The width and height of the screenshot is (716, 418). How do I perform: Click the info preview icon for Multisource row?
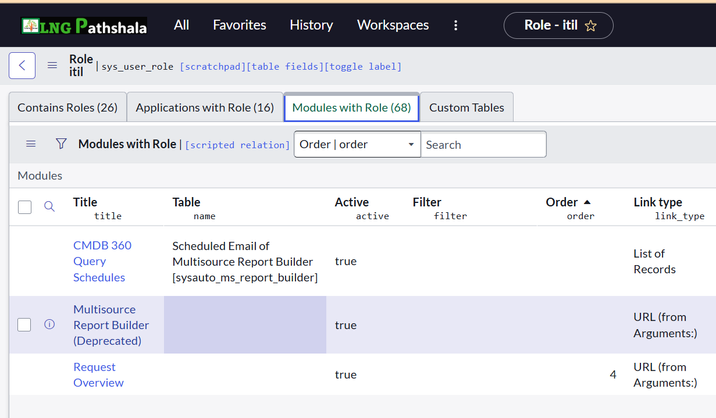click(49, 324)
